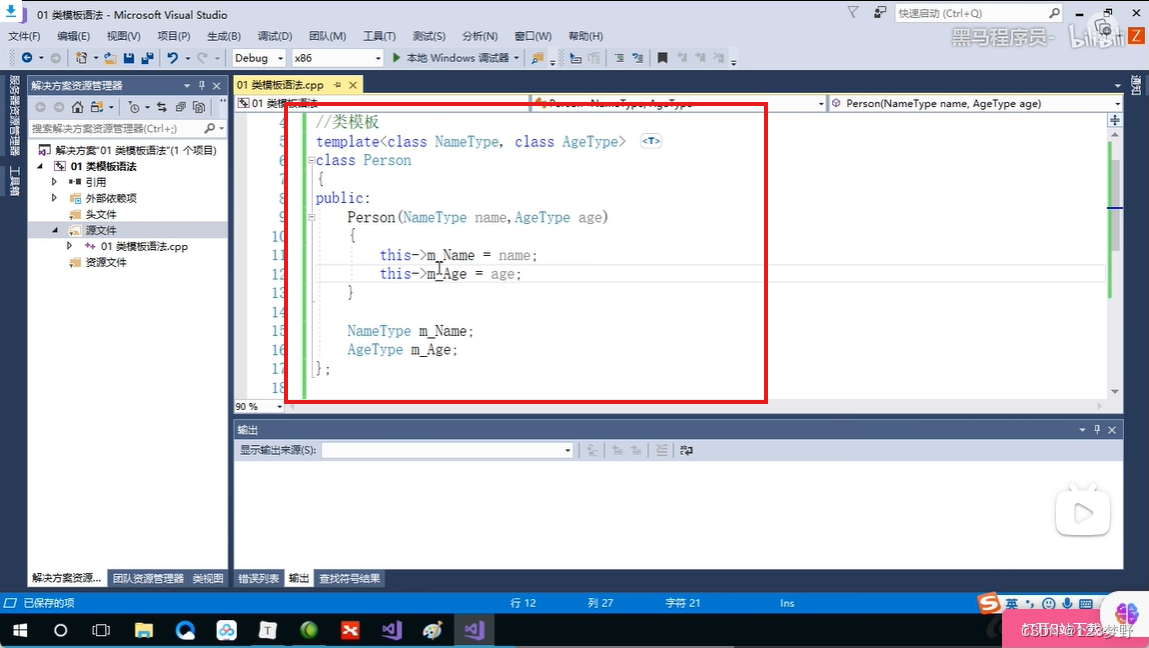Switch to the 查找符号结果 tab

click(x=350, y=578)
